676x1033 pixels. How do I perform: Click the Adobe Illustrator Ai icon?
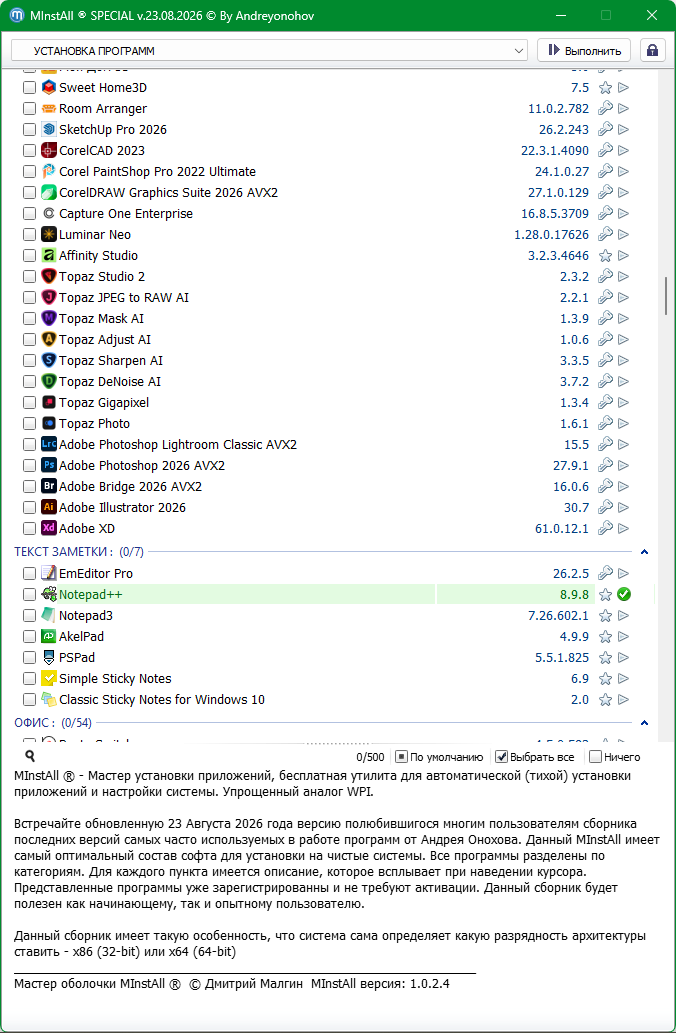pos(49,508)
